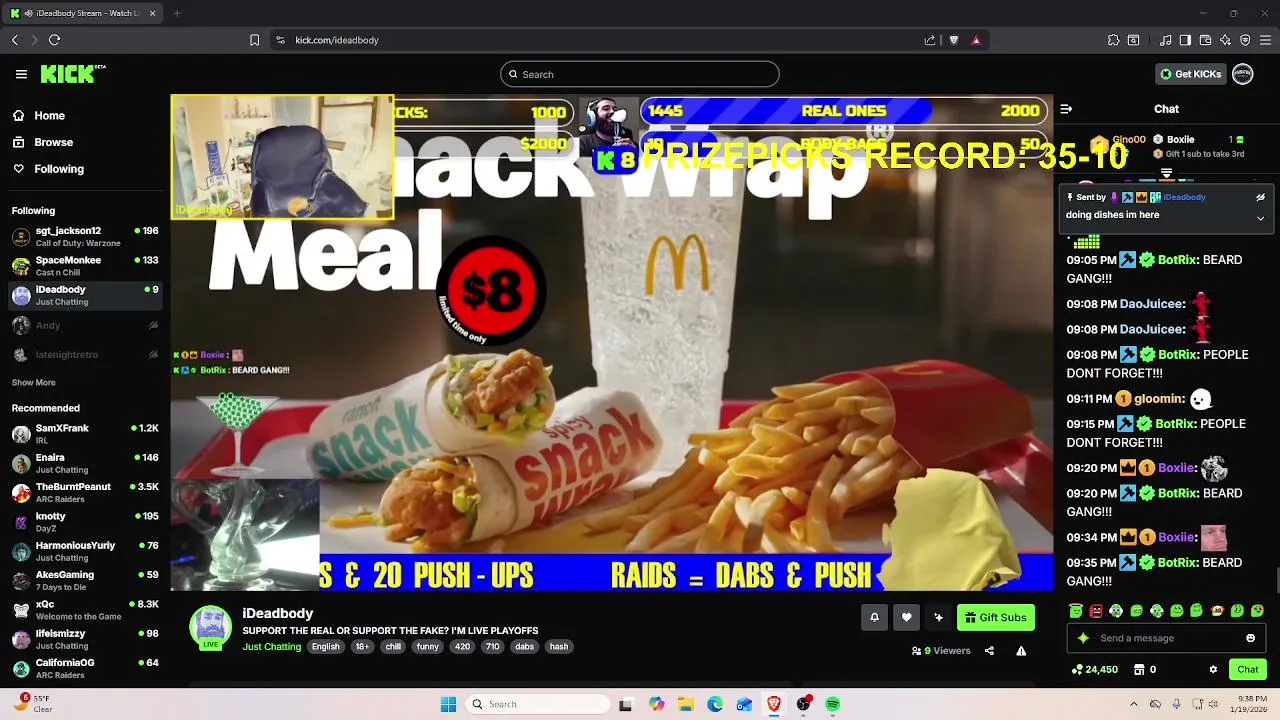
Task: Select the 'chill' tag
Action: click(x=393, y=647)
